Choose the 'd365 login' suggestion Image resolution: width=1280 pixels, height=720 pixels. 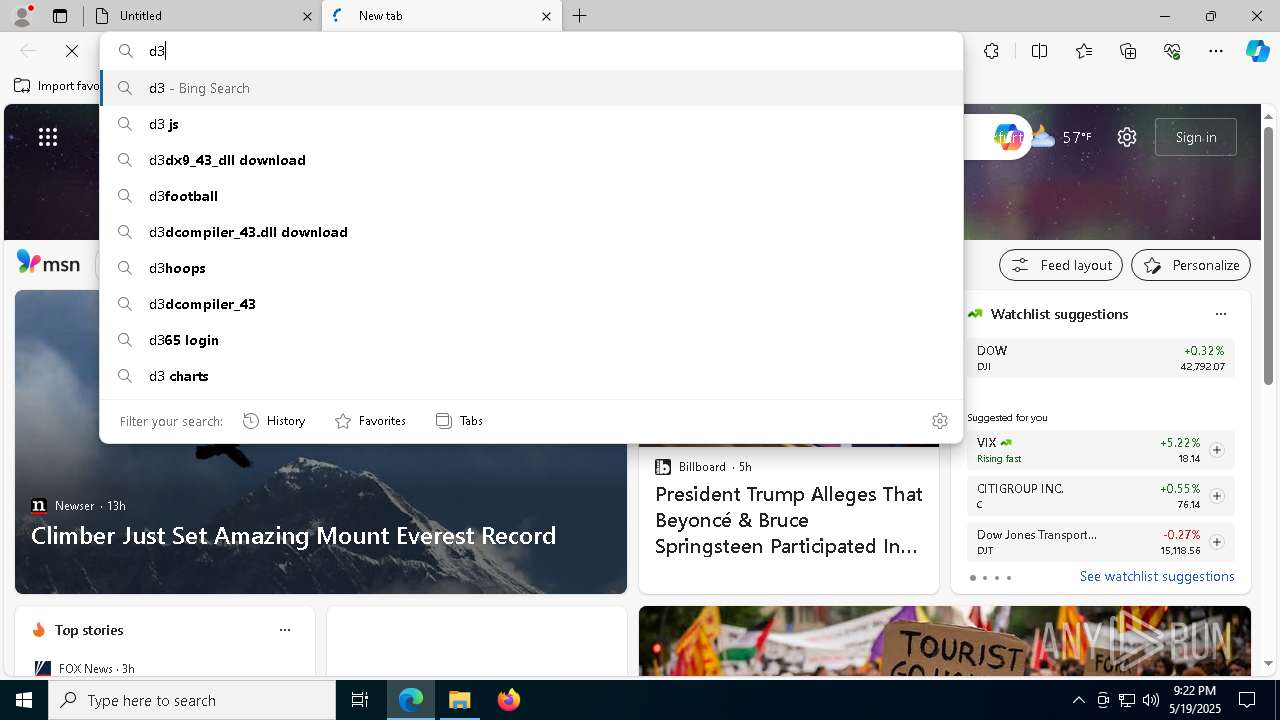(531, 340)
